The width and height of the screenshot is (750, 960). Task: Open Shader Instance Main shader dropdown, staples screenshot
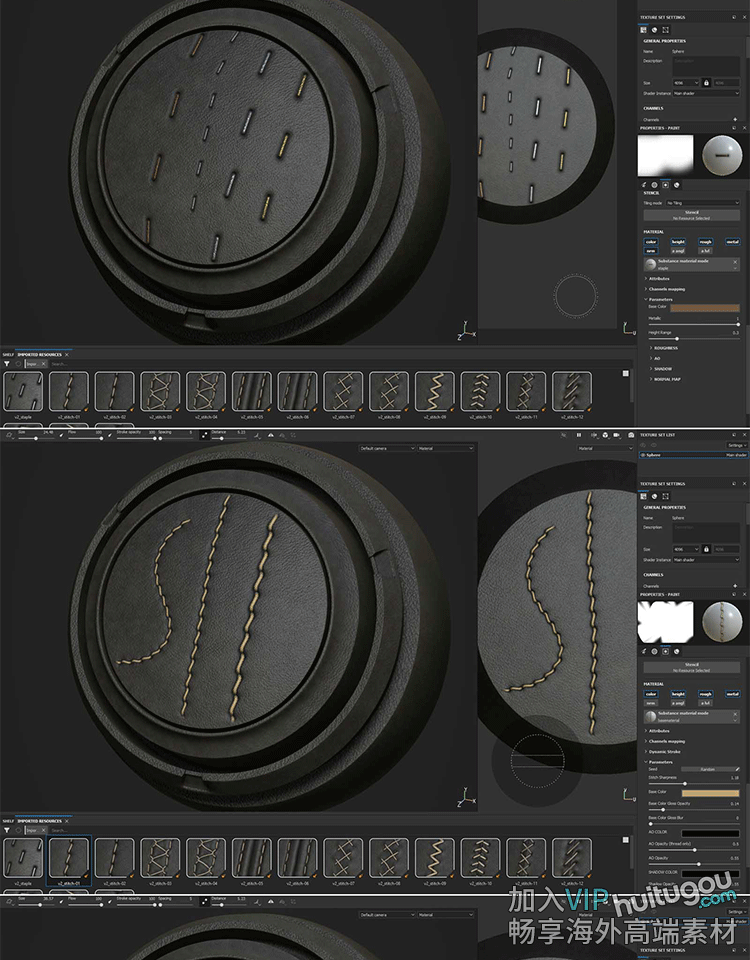tap(706, 93)
